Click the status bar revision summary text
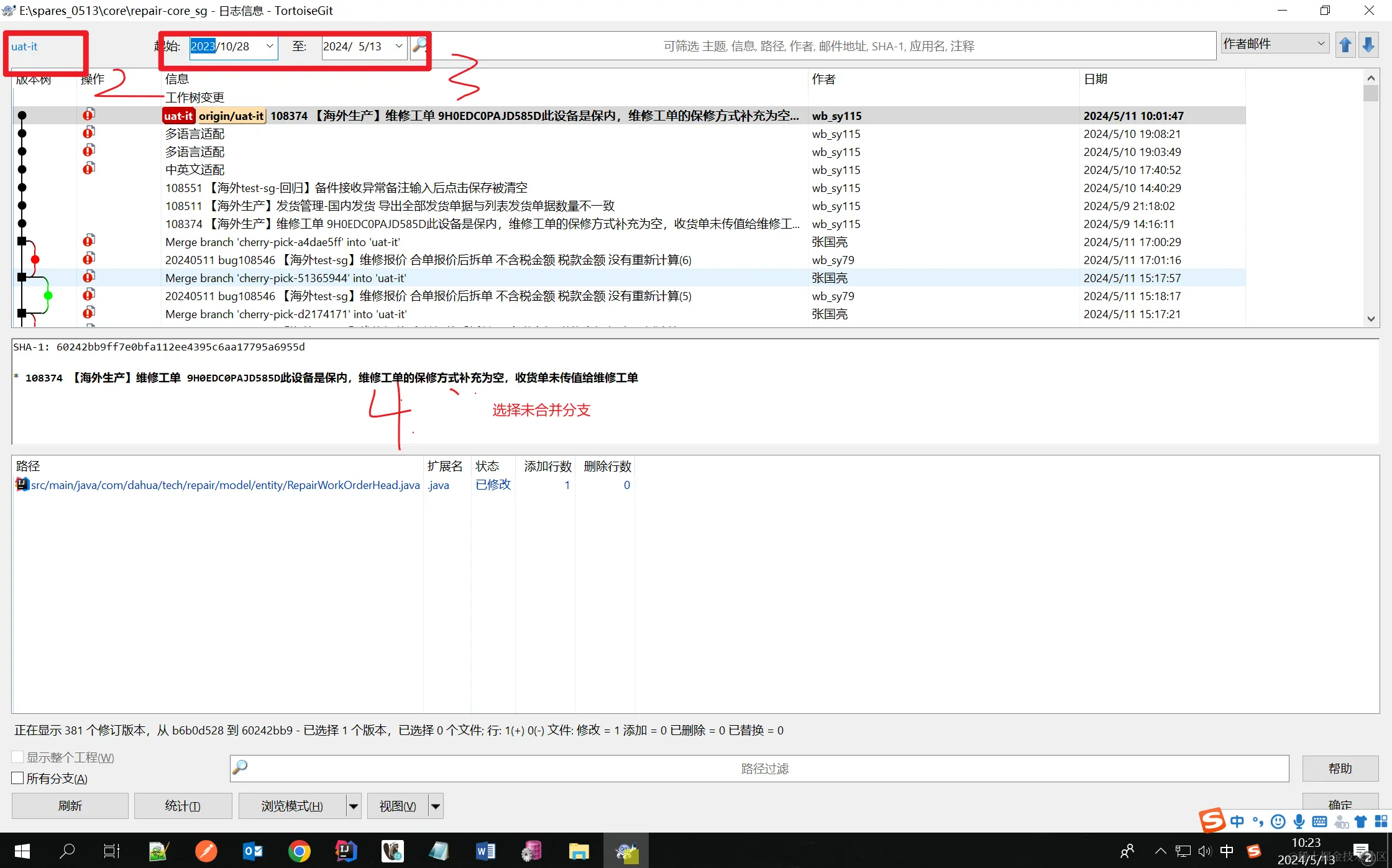 pyautogui.click(x=398, y=730)
